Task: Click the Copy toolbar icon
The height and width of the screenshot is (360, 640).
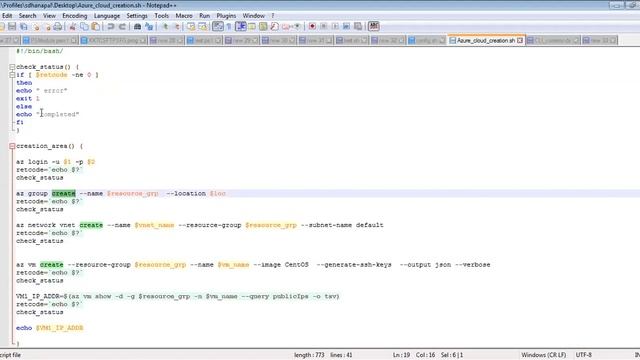Action: point(84,27)
